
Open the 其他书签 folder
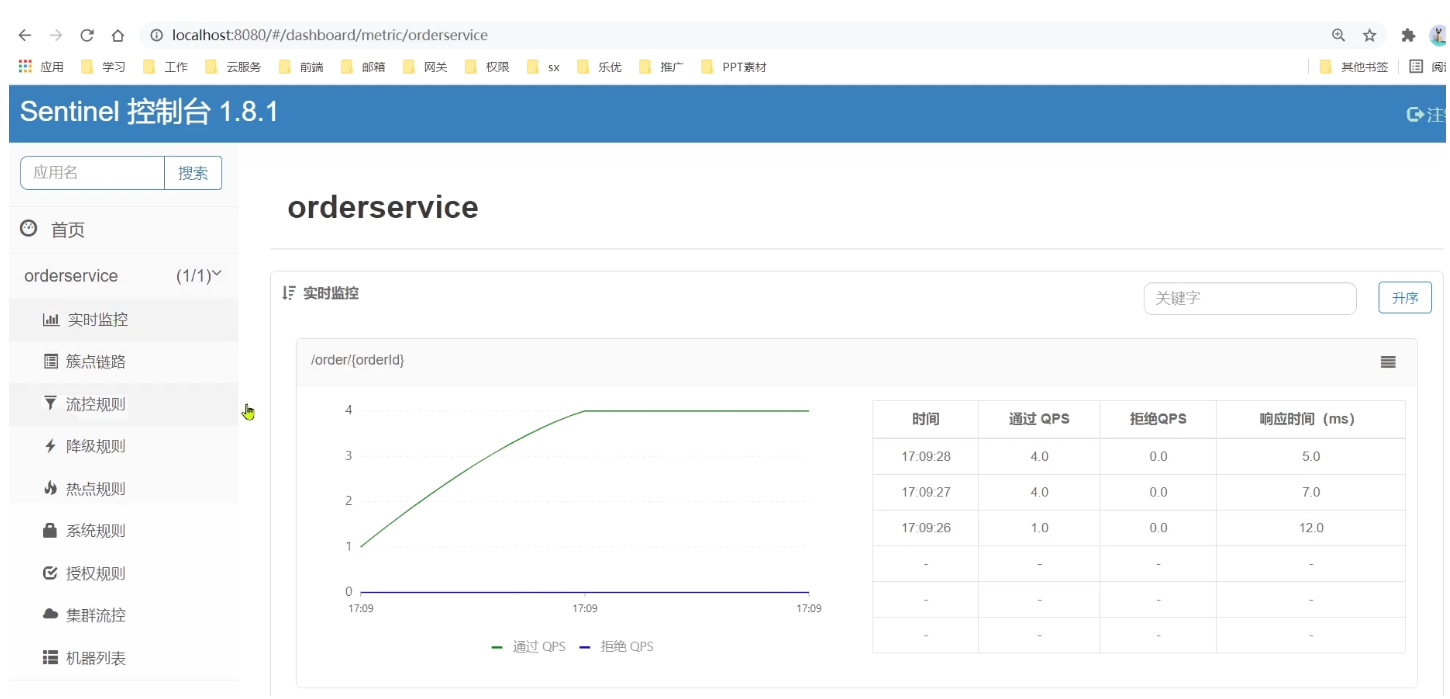click(1354, 67)
